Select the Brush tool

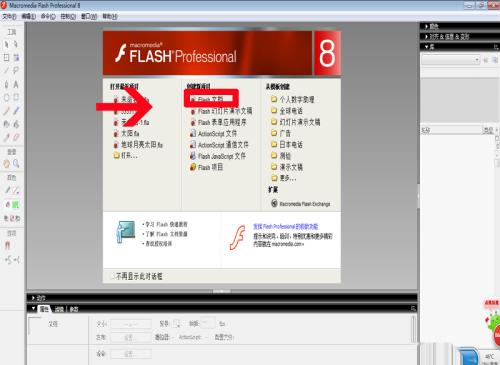pyautogui.click(x=16, y=111)
